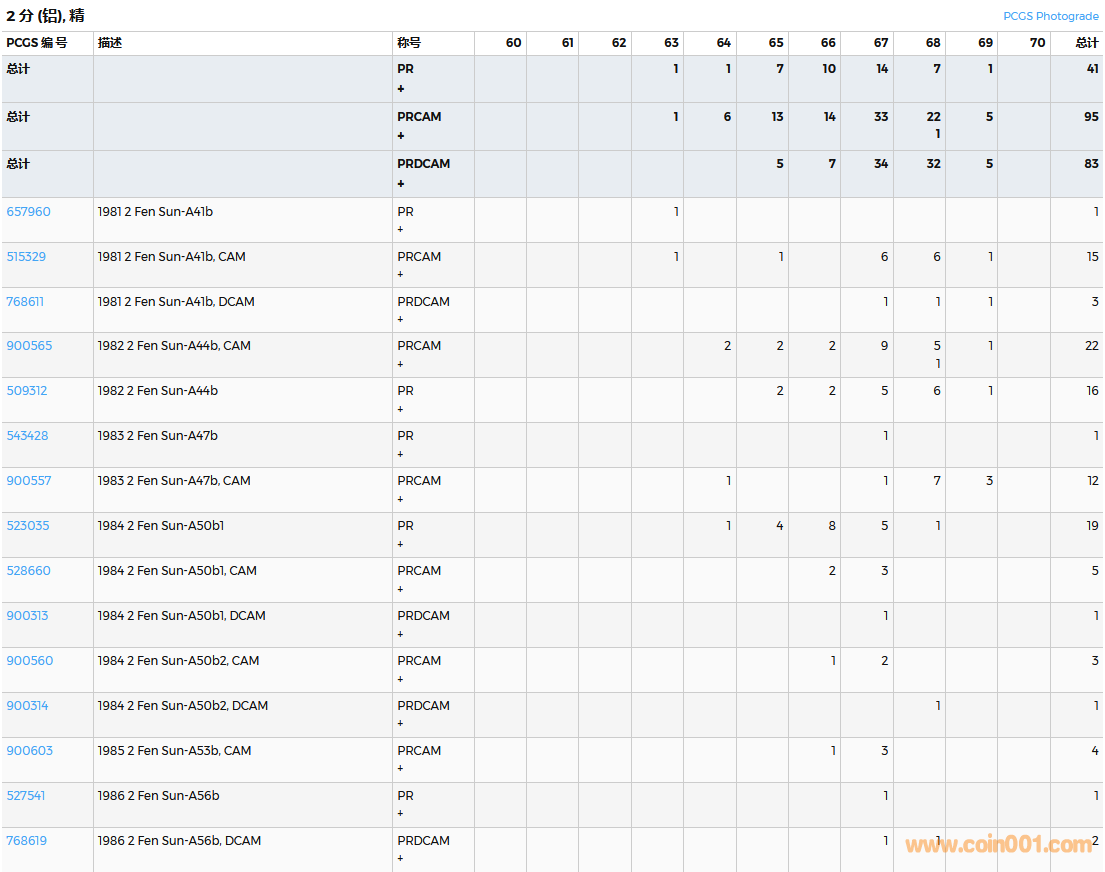
Task: Expand plus sign in 1981 Sun-A41b PR row
Action: tap(401, 229)
